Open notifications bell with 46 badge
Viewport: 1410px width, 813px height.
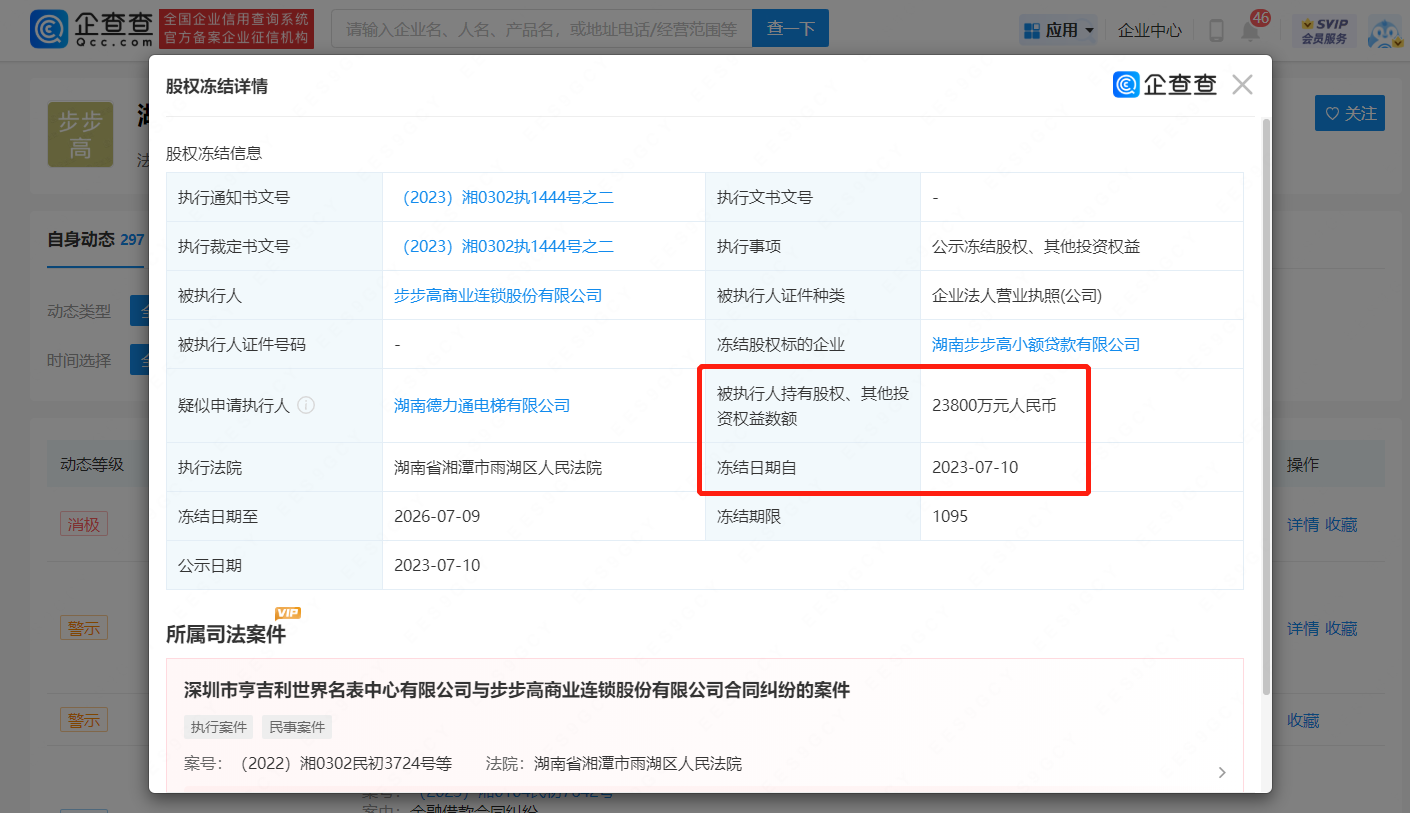point(1252,29)
